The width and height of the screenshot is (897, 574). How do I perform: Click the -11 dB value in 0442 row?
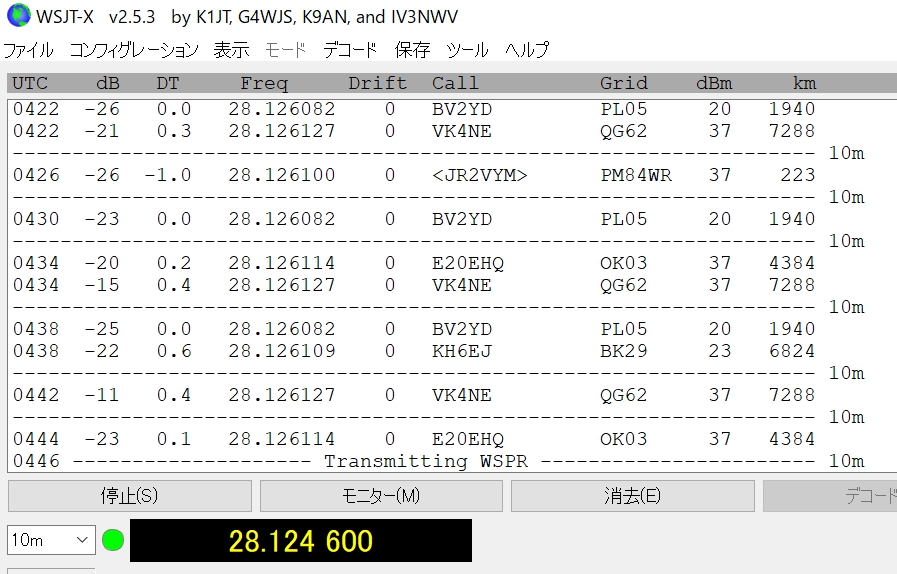click(101, 395)
